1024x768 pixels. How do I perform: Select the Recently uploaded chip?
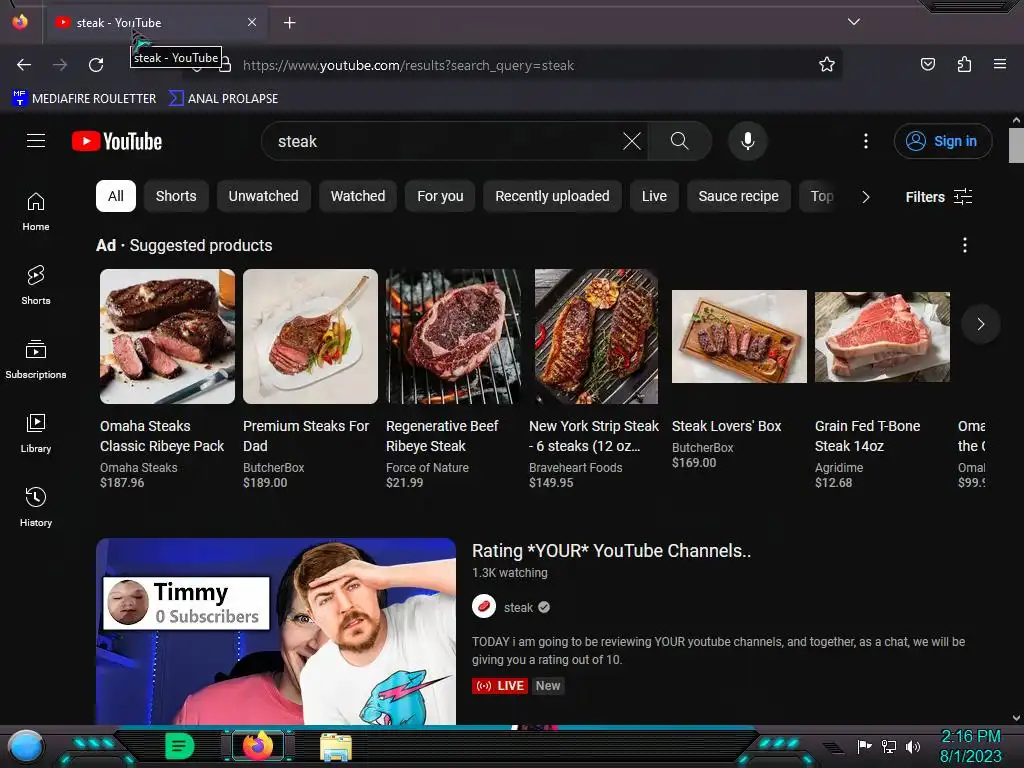click(x=552, y=196)
